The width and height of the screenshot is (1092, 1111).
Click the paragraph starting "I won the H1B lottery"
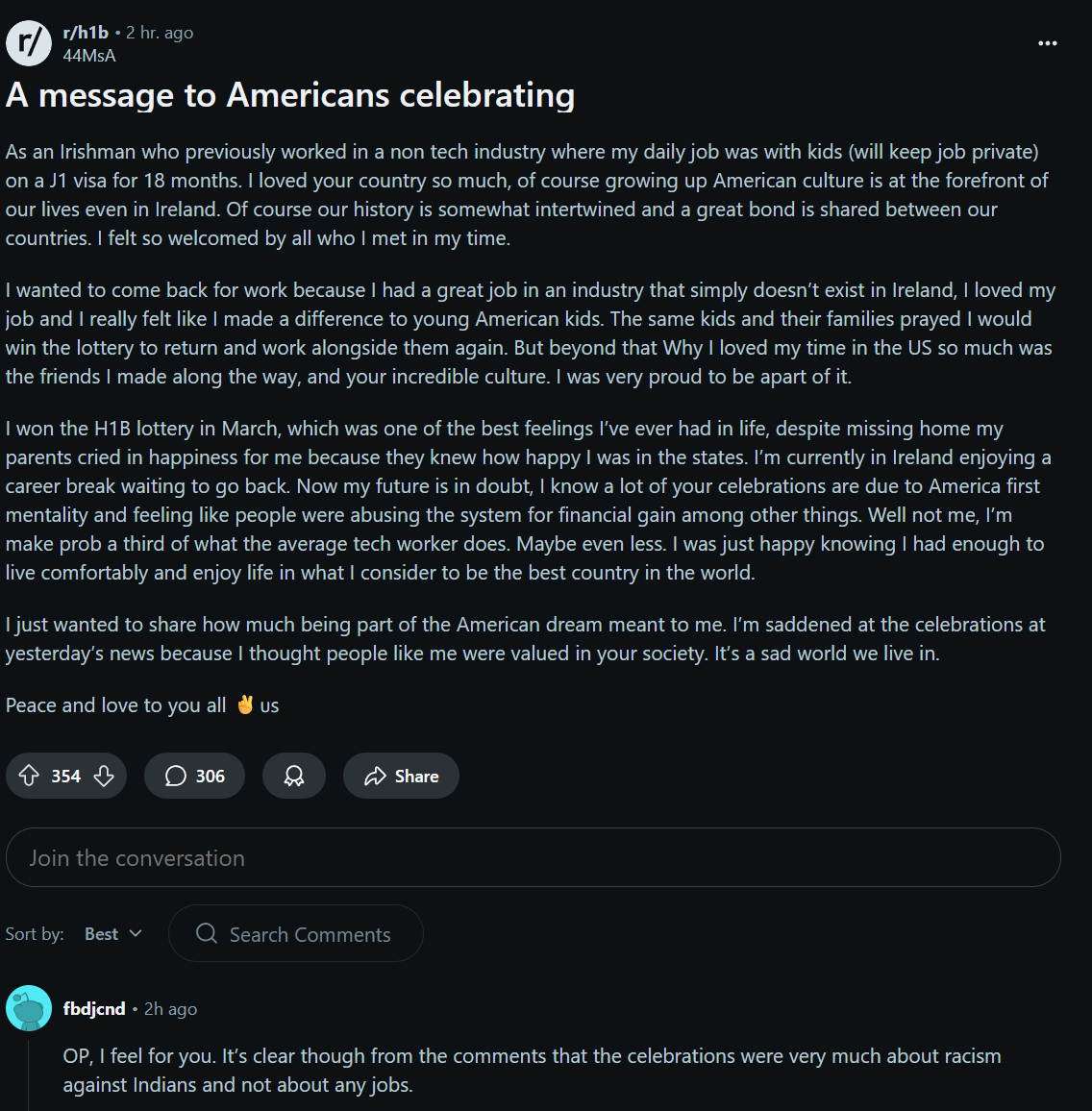click(528, 501)
